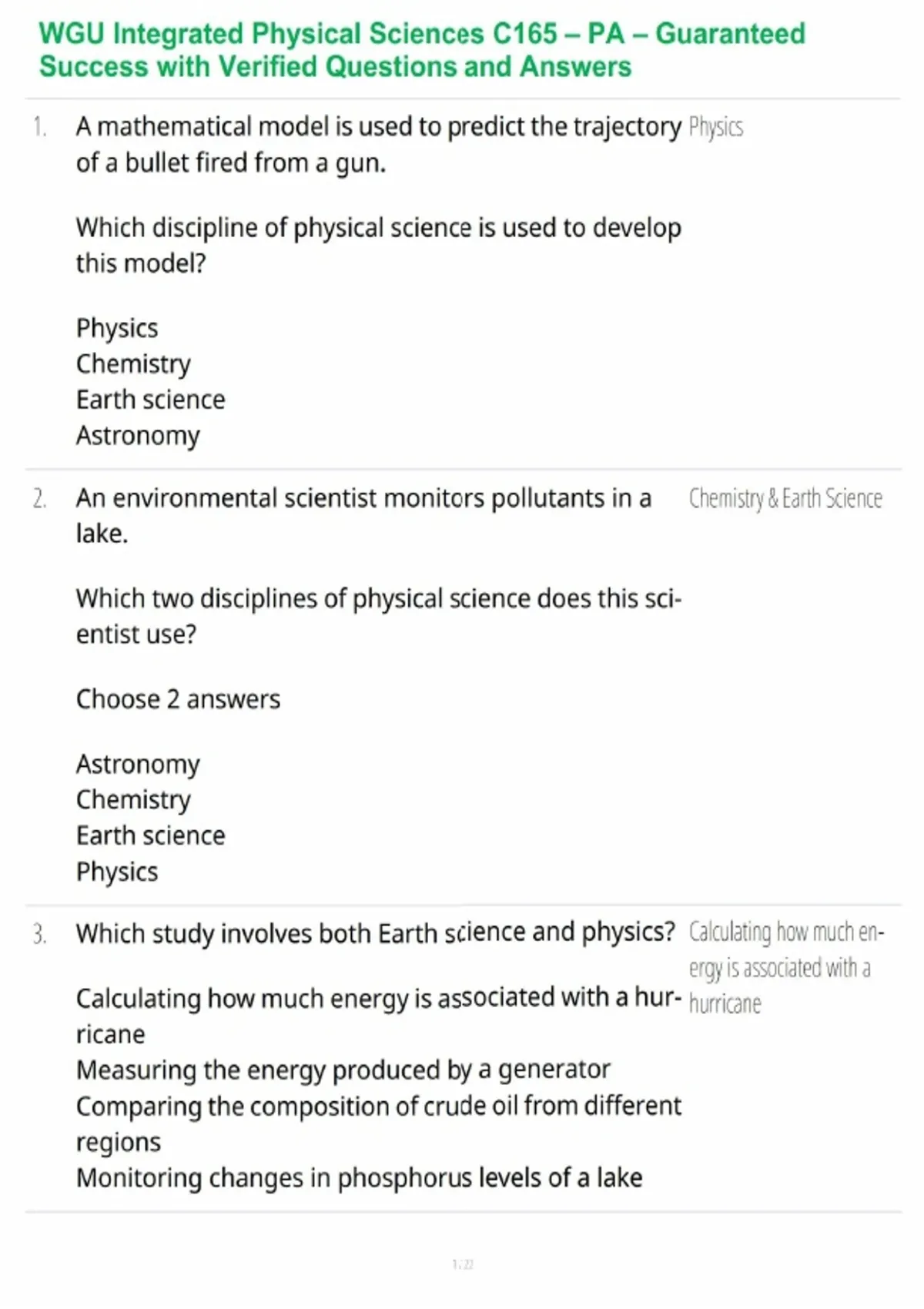Click question number 1
The height and width of the screenshot is (1309, 924).
[x=40, y=127]
